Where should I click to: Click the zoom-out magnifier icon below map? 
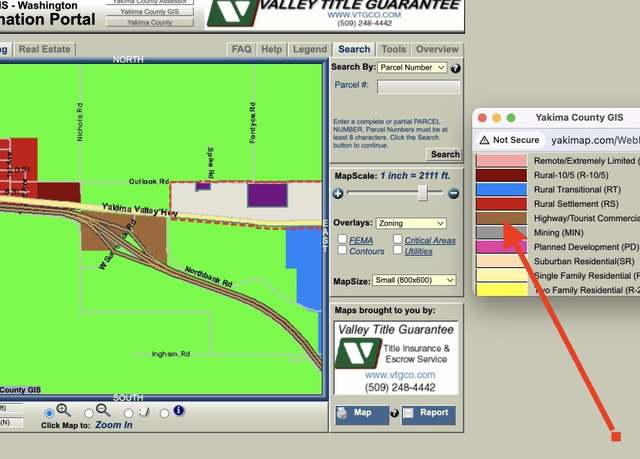pos(103,410)
